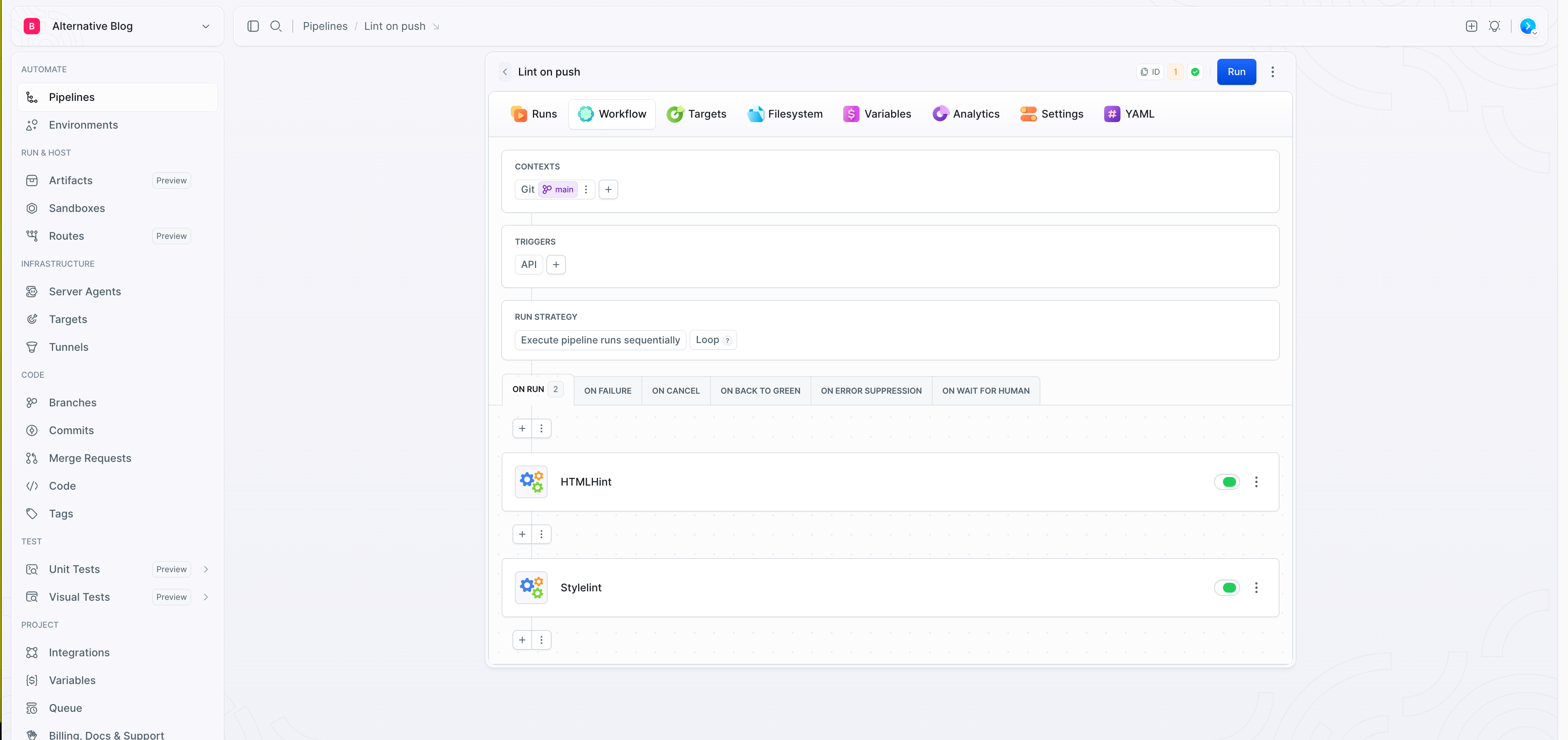Add action below Stylelint
Screen dimensions: 1568x740
pos(522,640)
